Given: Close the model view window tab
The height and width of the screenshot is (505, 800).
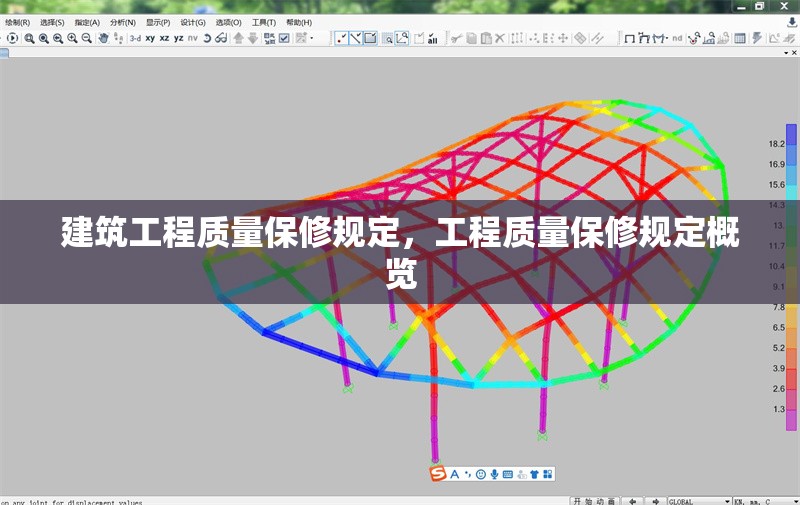Looking at the screenshot, I should (x=794, y=53).
